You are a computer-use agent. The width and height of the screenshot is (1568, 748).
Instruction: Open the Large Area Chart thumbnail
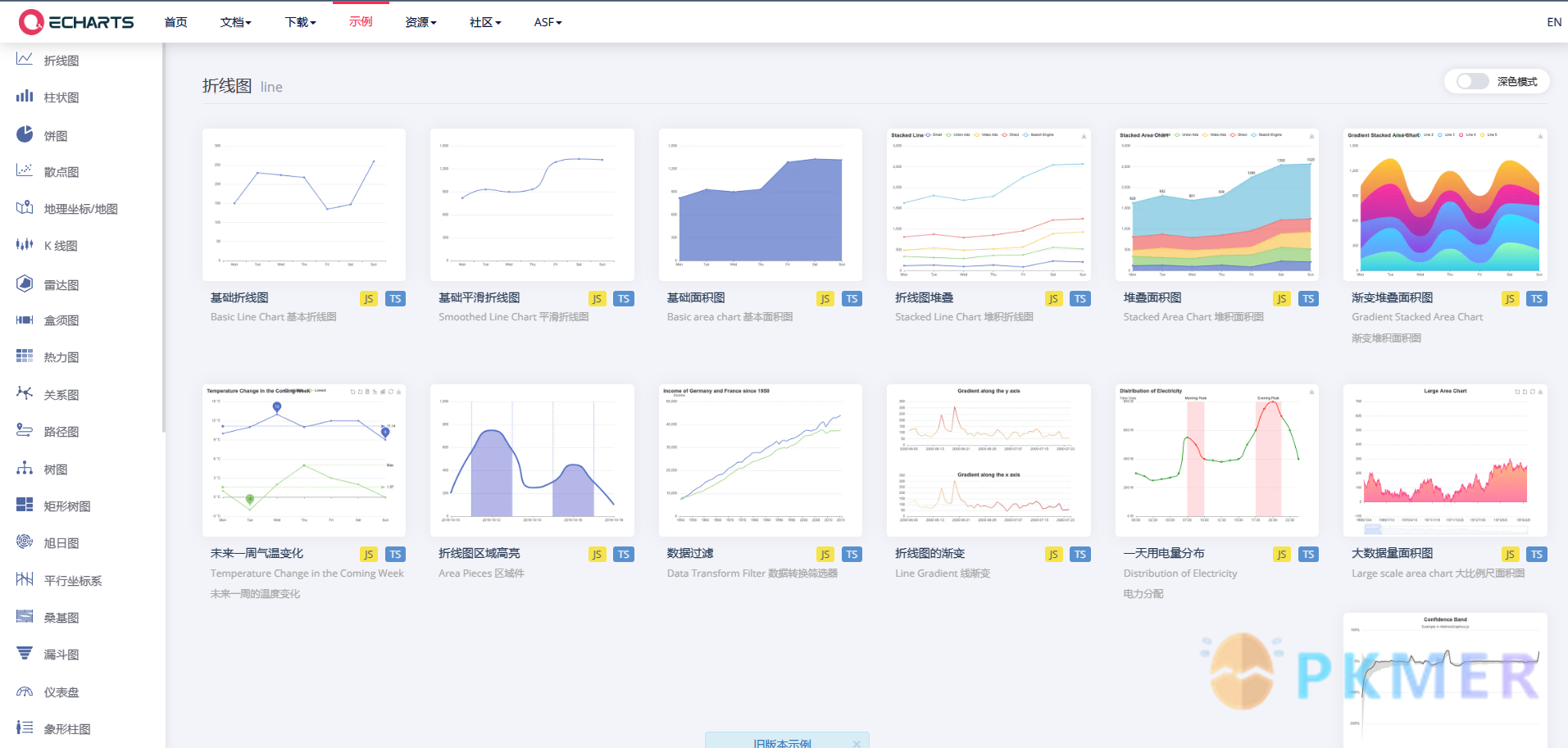[x=1445, y=460]
